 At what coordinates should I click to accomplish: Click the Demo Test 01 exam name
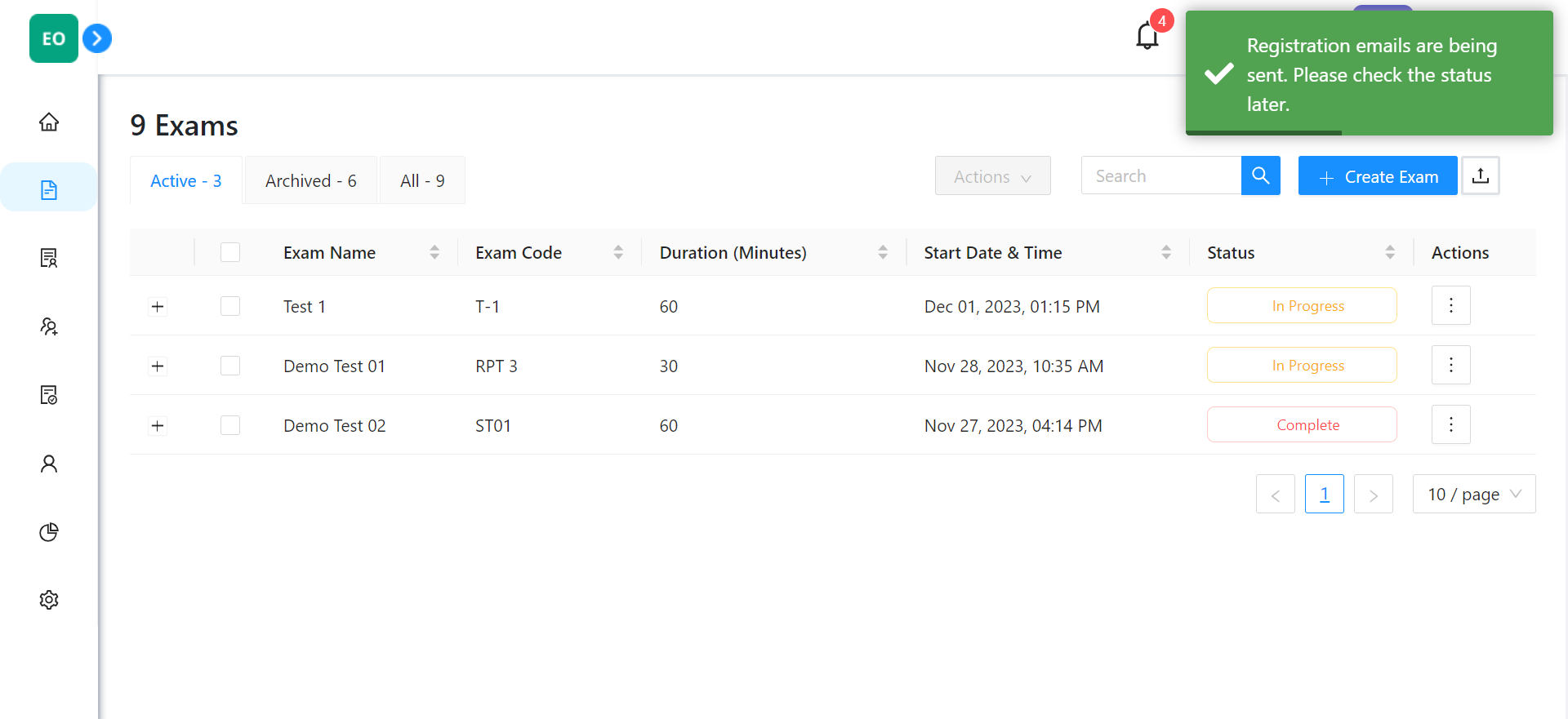point(334,366)
